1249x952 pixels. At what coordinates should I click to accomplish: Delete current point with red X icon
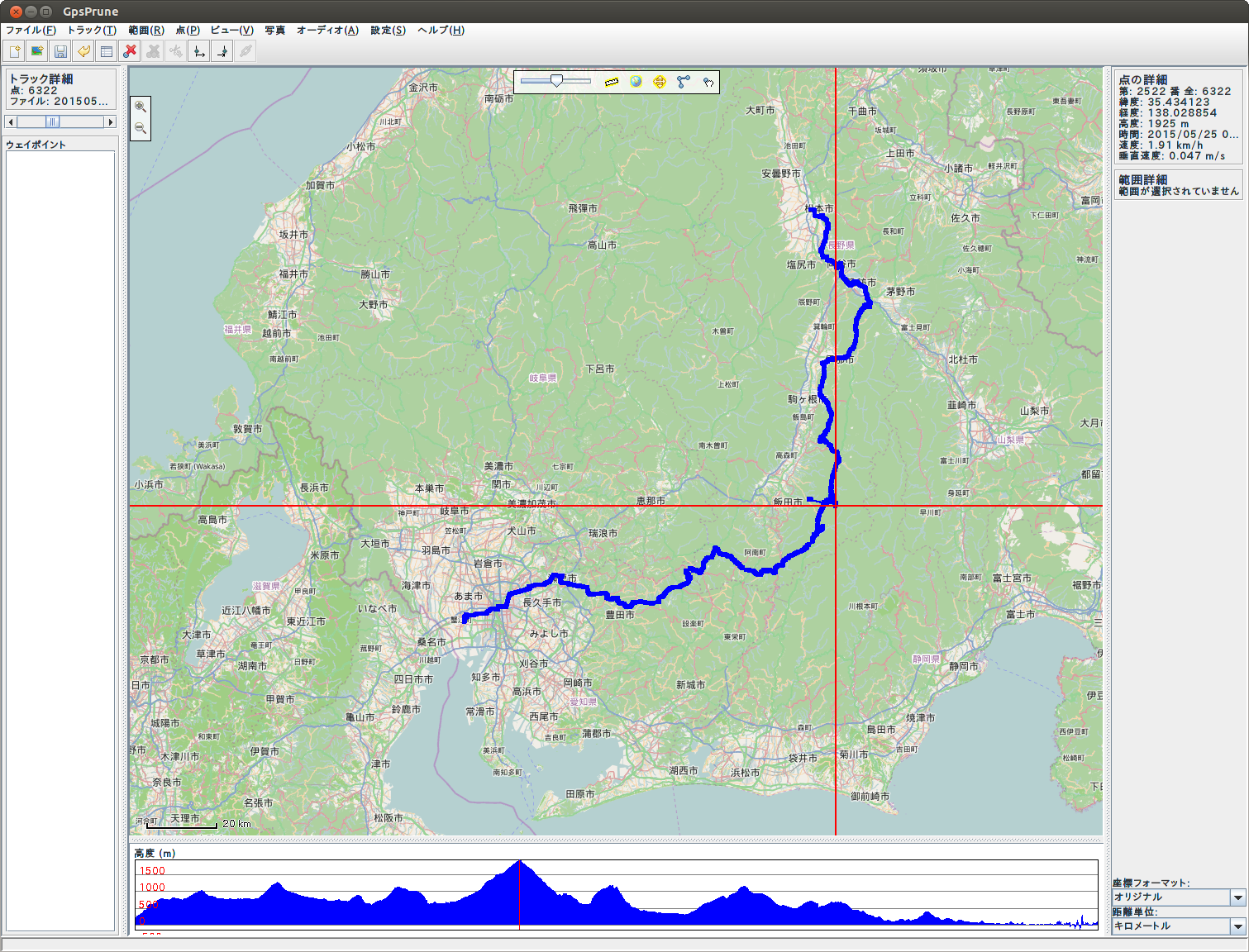pyautogui.click(x=130, y=51)
